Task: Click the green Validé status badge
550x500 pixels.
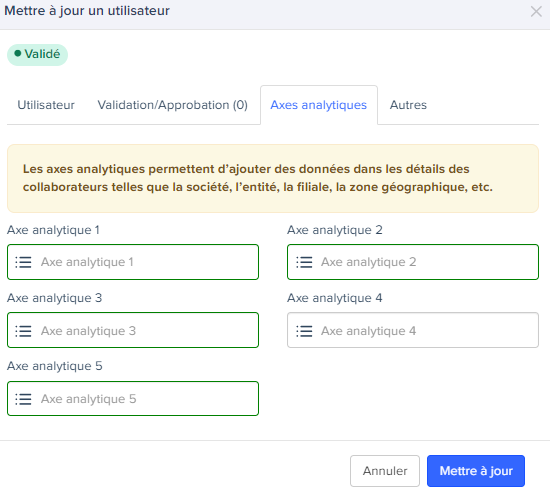Action: point(38,54)
